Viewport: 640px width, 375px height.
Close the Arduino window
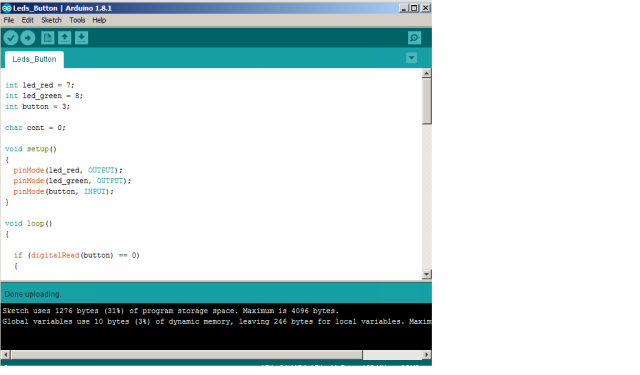click(425, 8)
